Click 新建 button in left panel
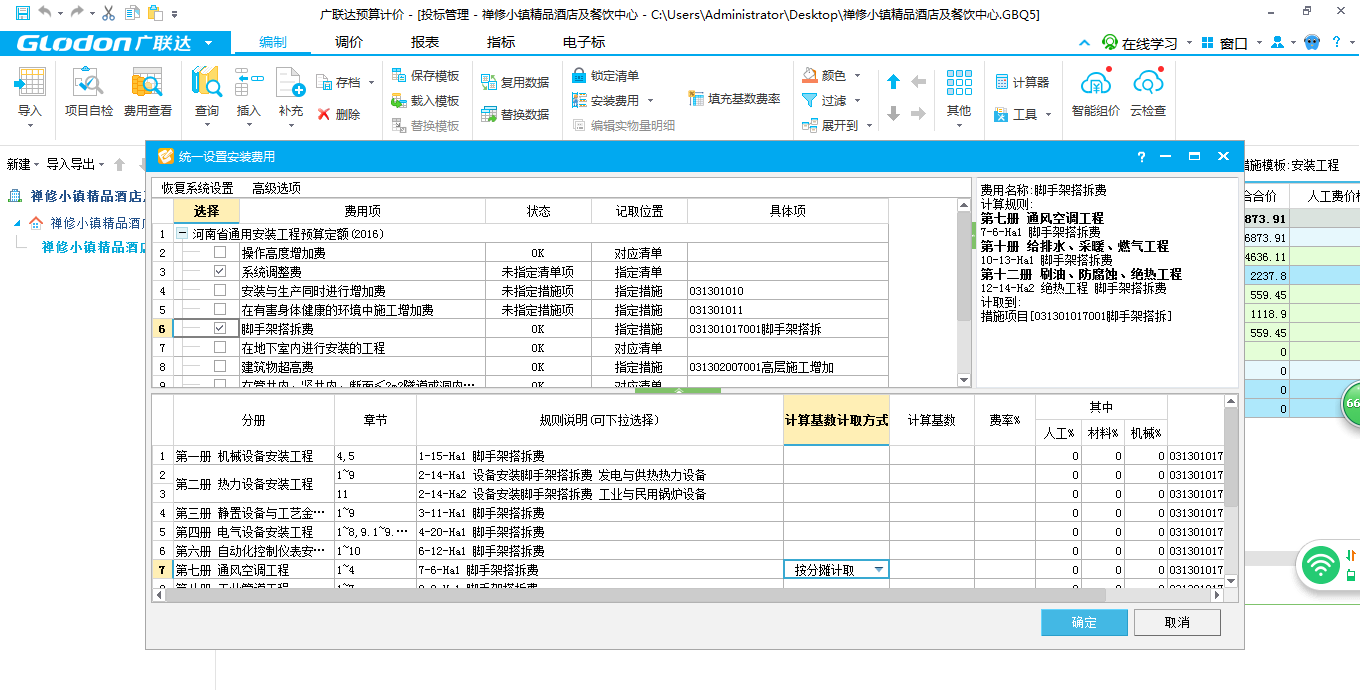Screen dimensions: 1360x690 [x=22, y=164]
